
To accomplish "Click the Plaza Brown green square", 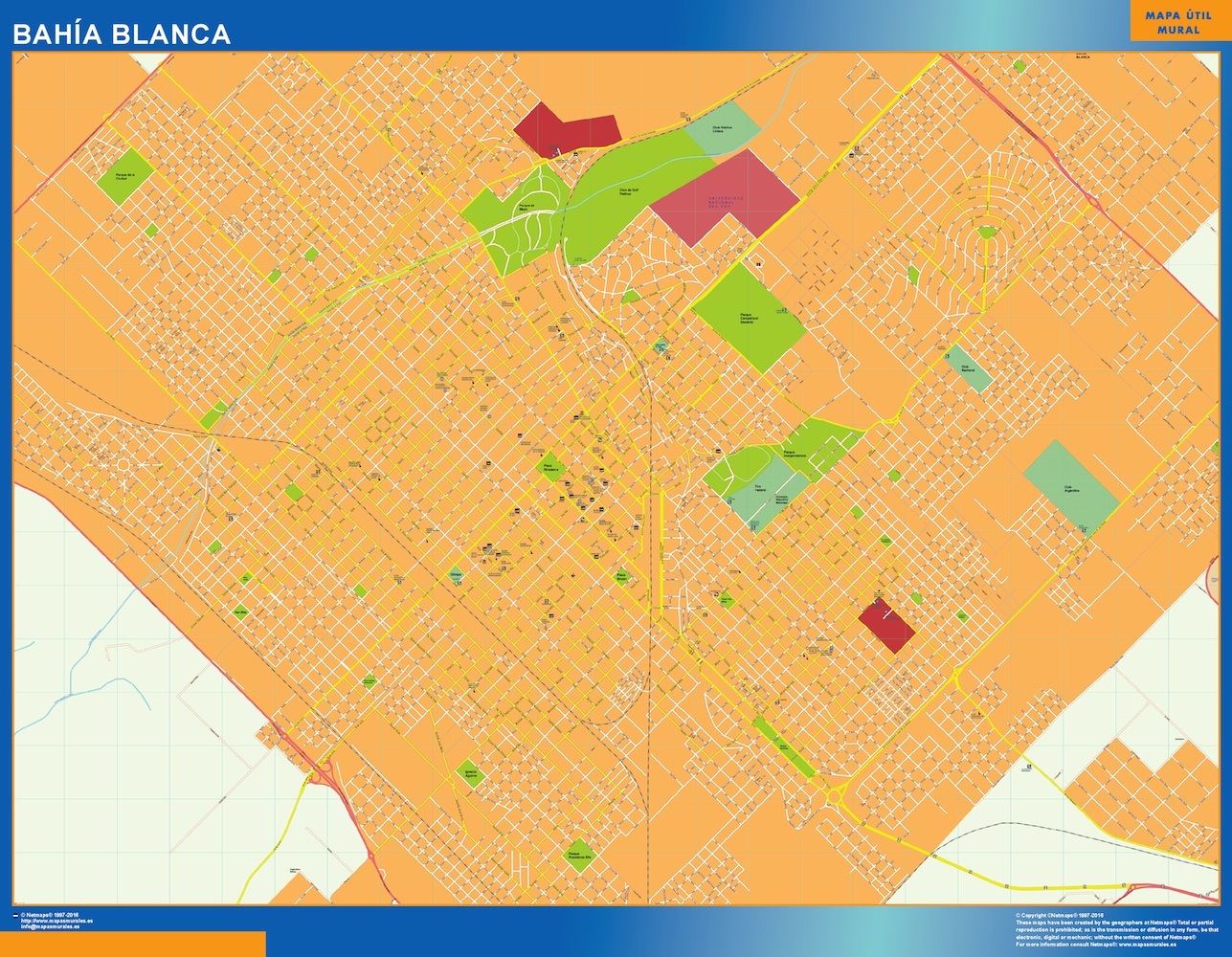I will [622, 578].
